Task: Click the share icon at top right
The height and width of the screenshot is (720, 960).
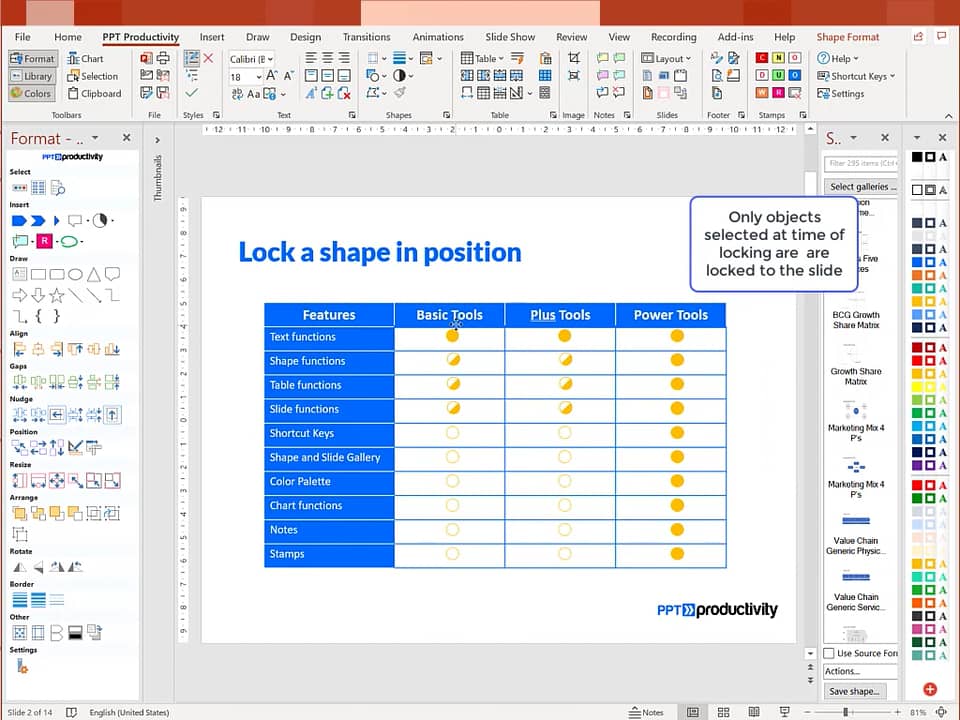Action: (918, 37)
